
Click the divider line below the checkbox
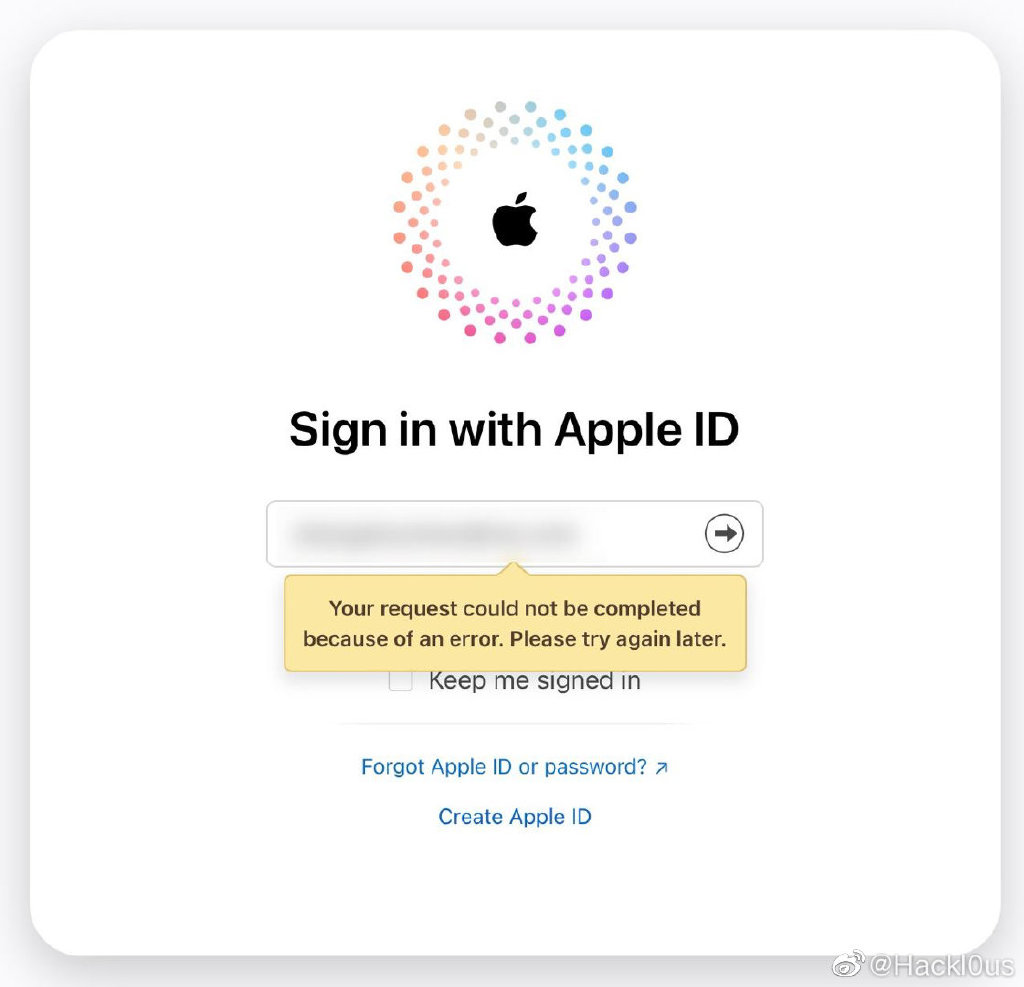point(515,724)
